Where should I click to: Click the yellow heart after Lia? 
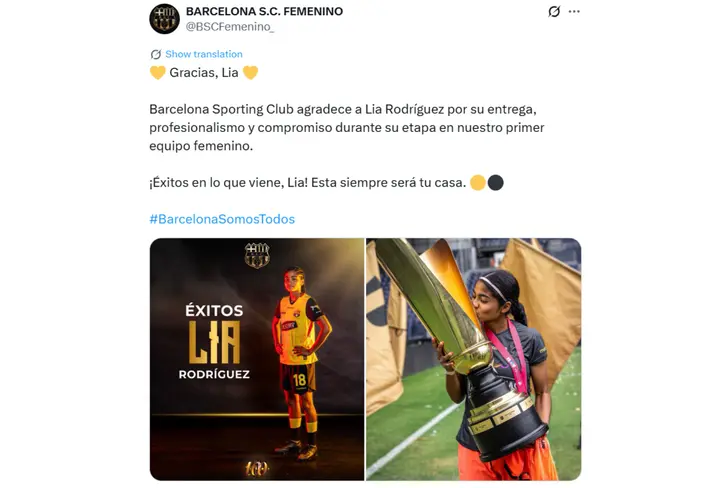pos(250,72)
